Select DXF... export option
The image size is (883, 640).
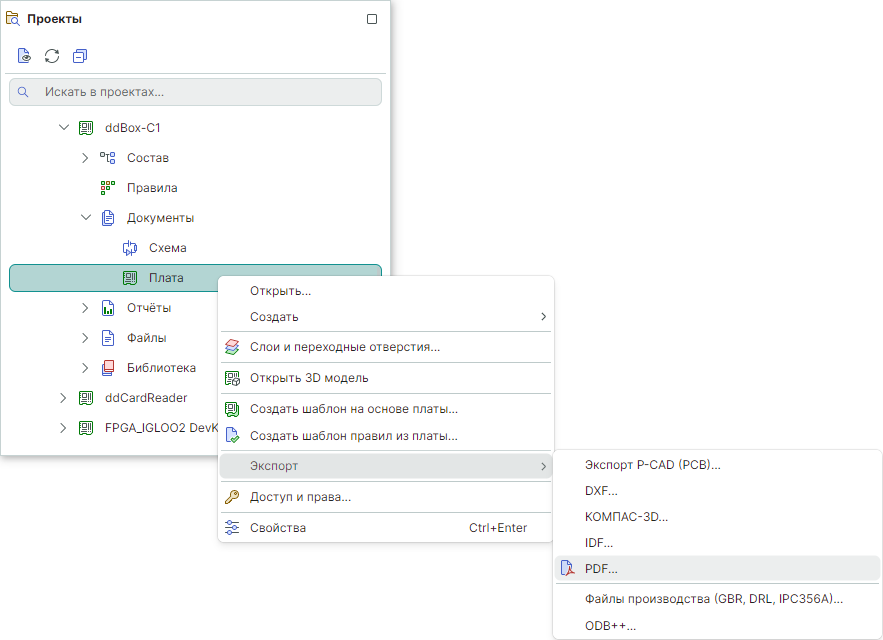tap(601, 491)
